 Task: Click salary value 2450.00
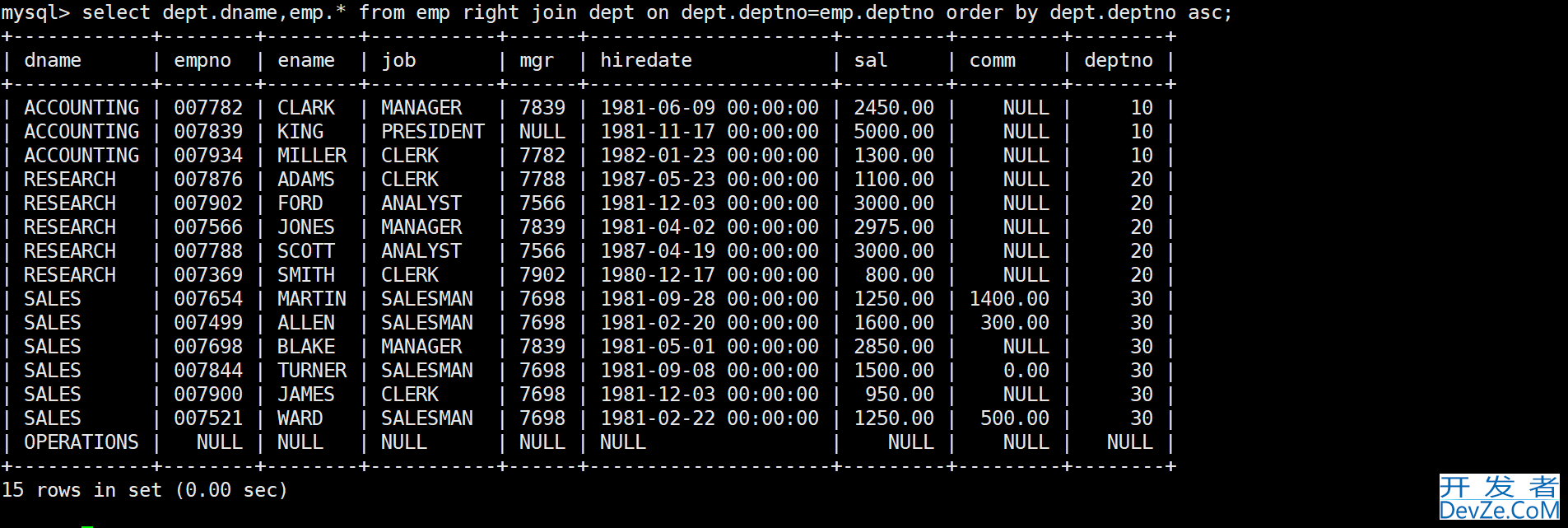click(x=894, y=108)
